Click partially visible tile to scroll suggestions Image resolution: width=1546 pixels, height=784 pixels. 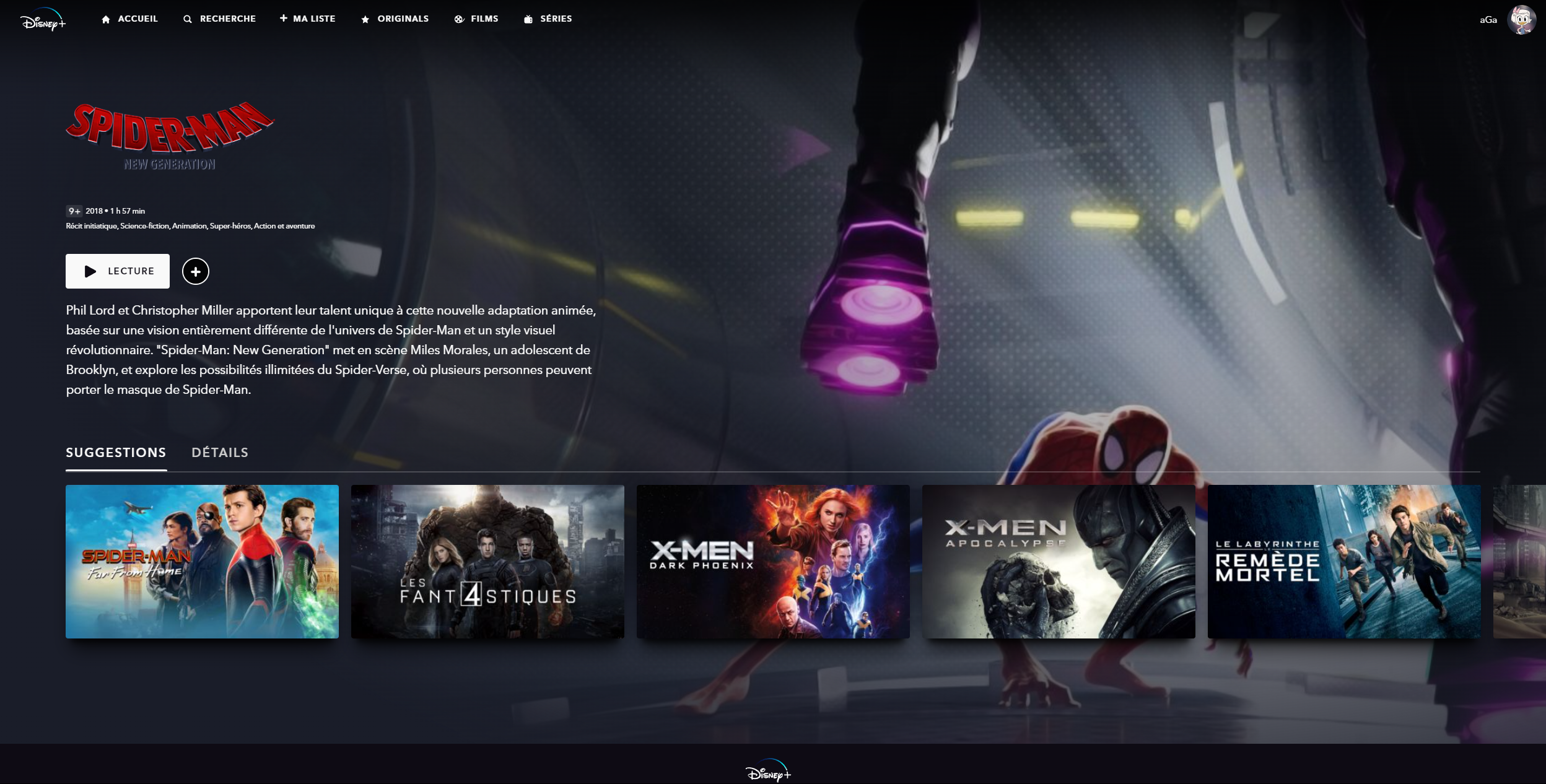click(1519, 561)
